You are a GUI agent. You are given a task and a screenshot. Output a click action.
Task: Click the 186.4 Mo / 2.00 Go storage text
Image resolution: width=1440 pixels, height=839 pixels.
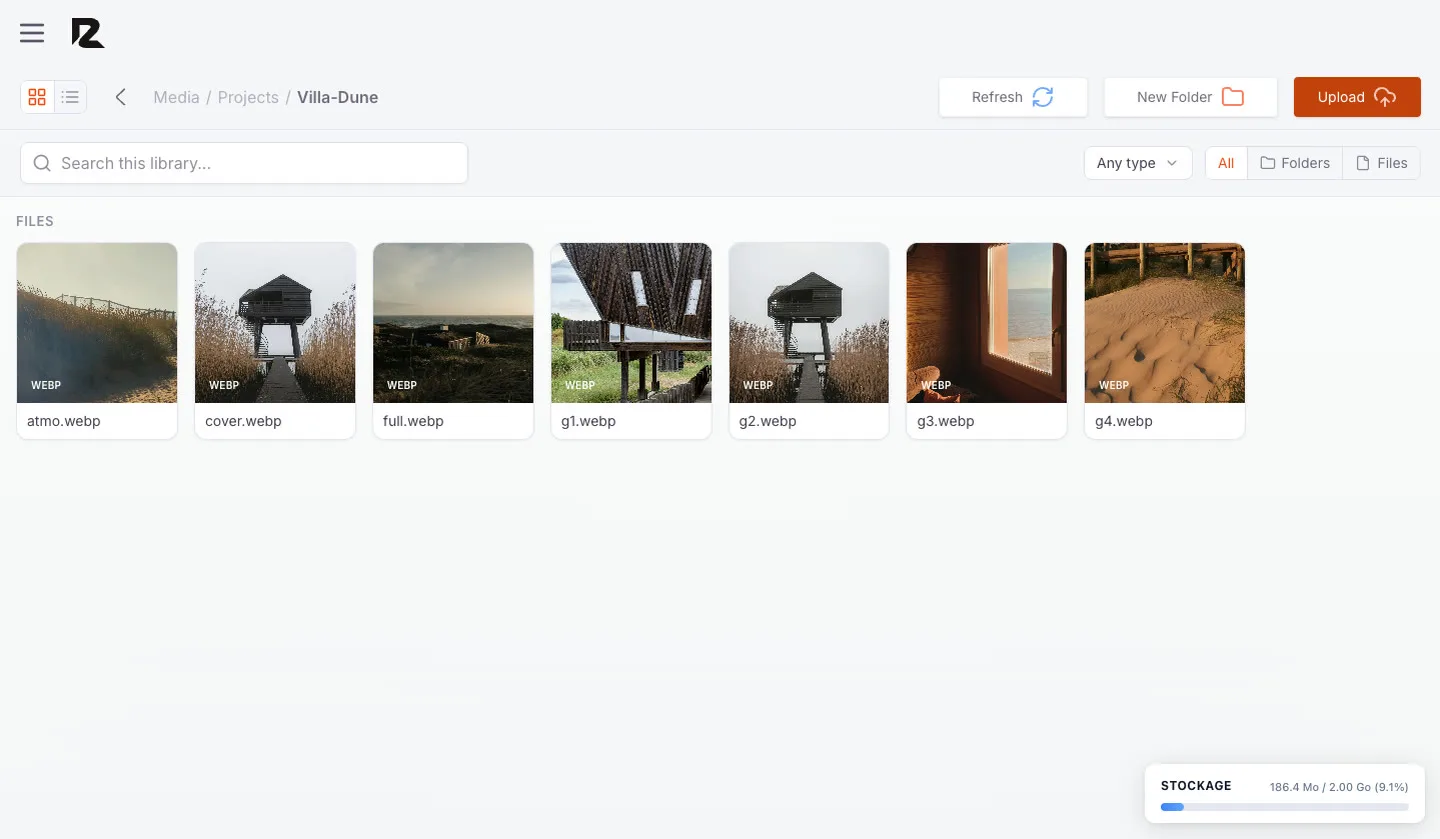tap(1339, 787)
